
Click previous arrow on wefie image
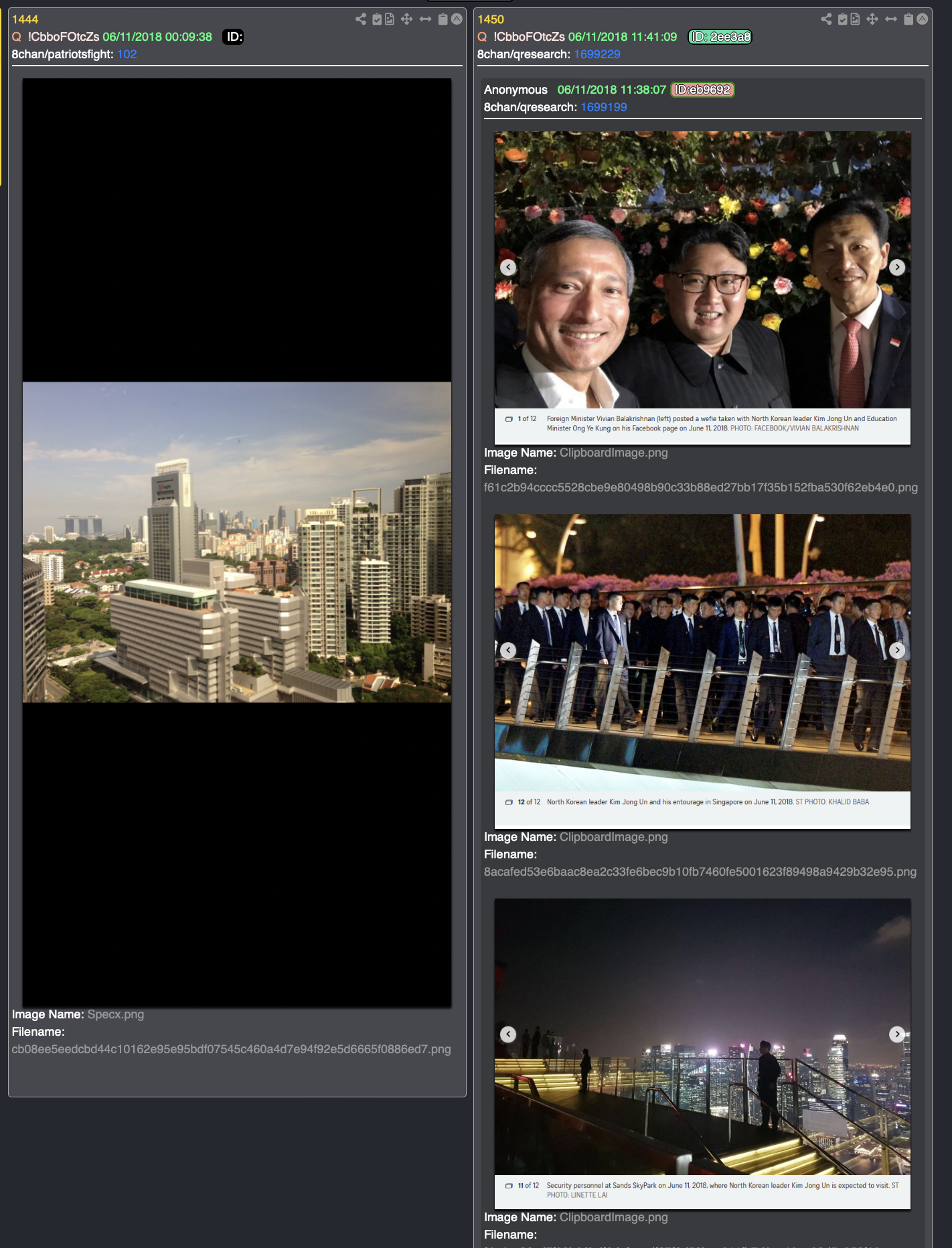tap(508, 267)
